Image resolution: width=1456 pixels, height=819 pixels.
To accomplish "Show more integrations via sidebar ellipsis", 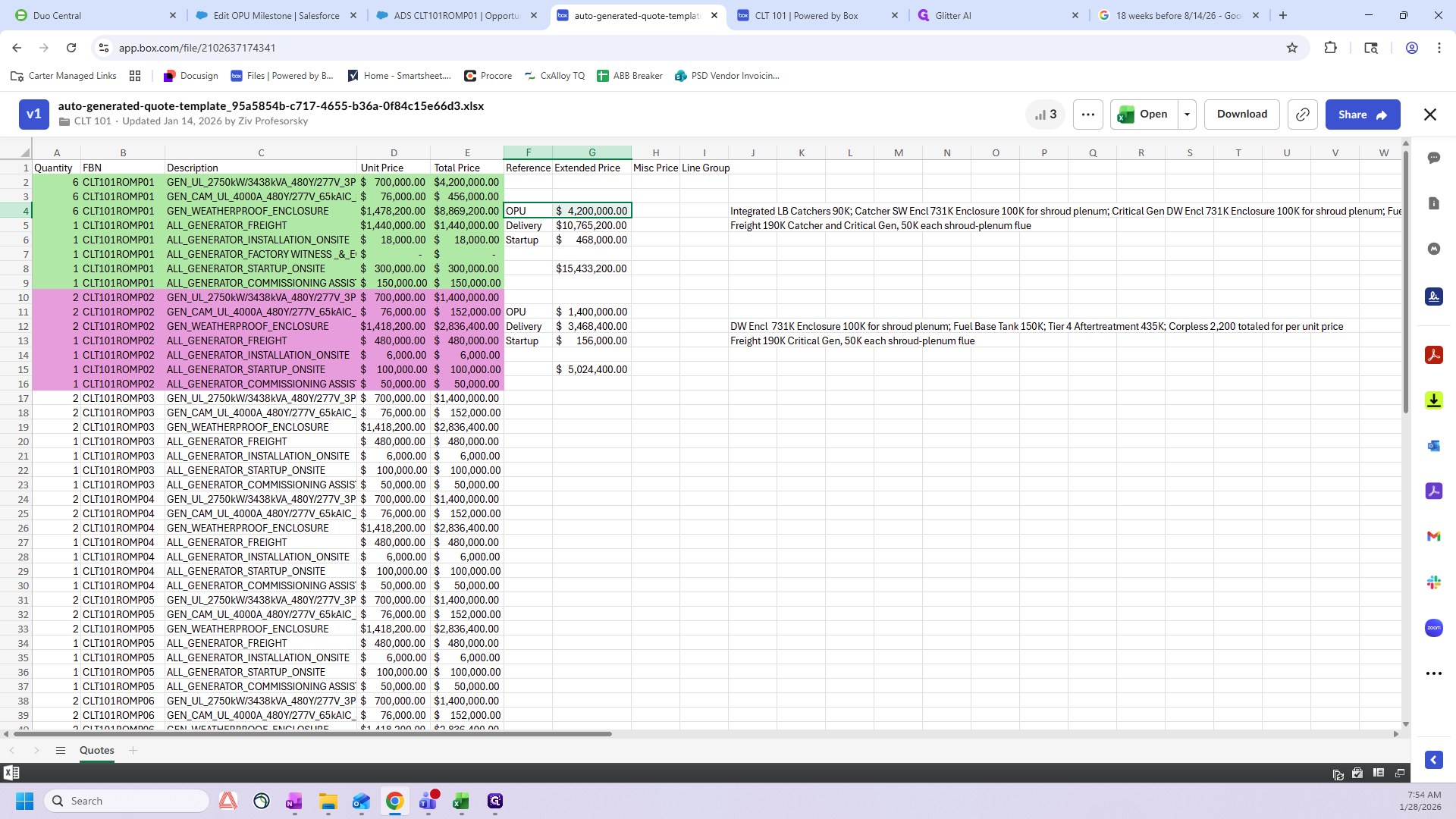I will click(x=1433, y=673).
